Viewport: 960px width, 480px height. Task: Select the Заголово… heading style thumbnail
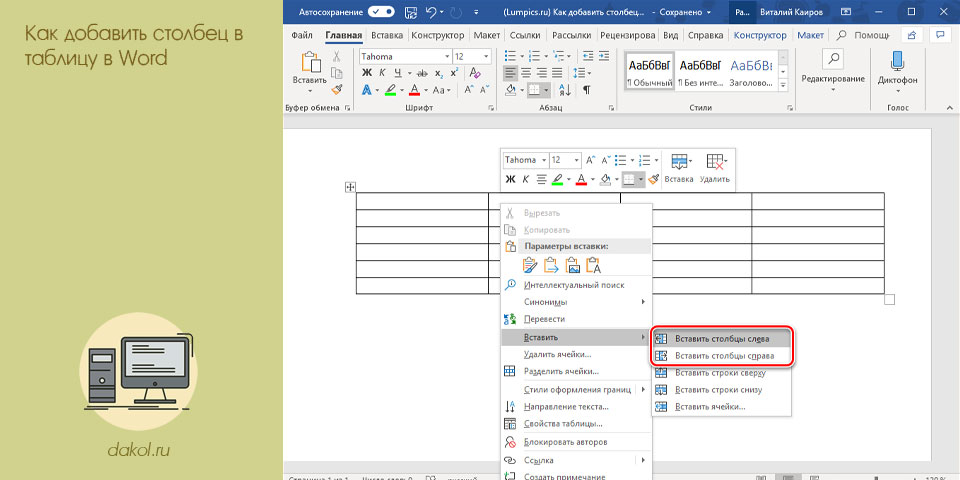pyautogui.click(x=751, y=72)
